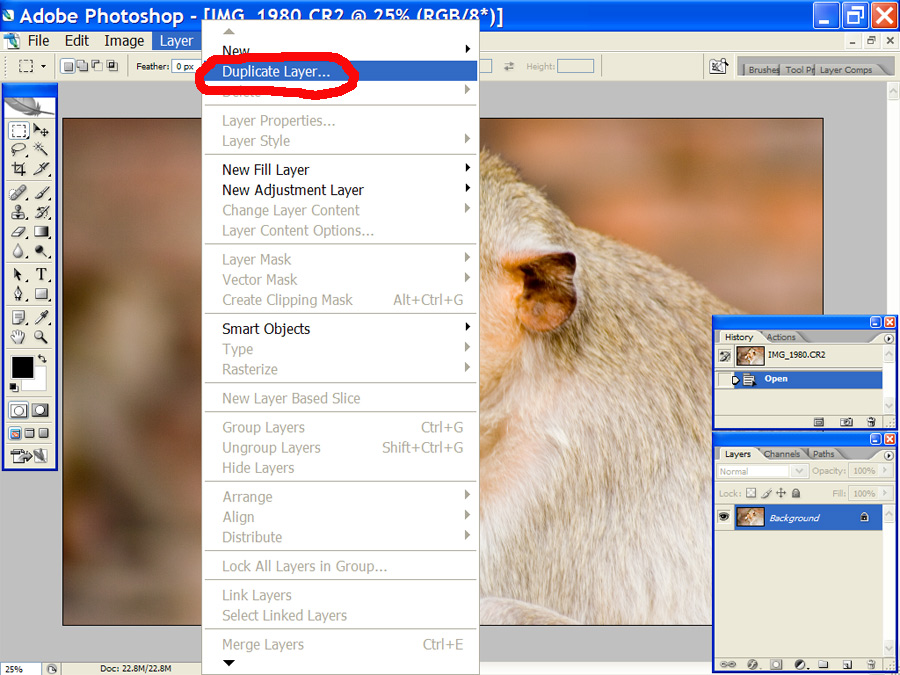Select the Hand tool

point(19,337)
